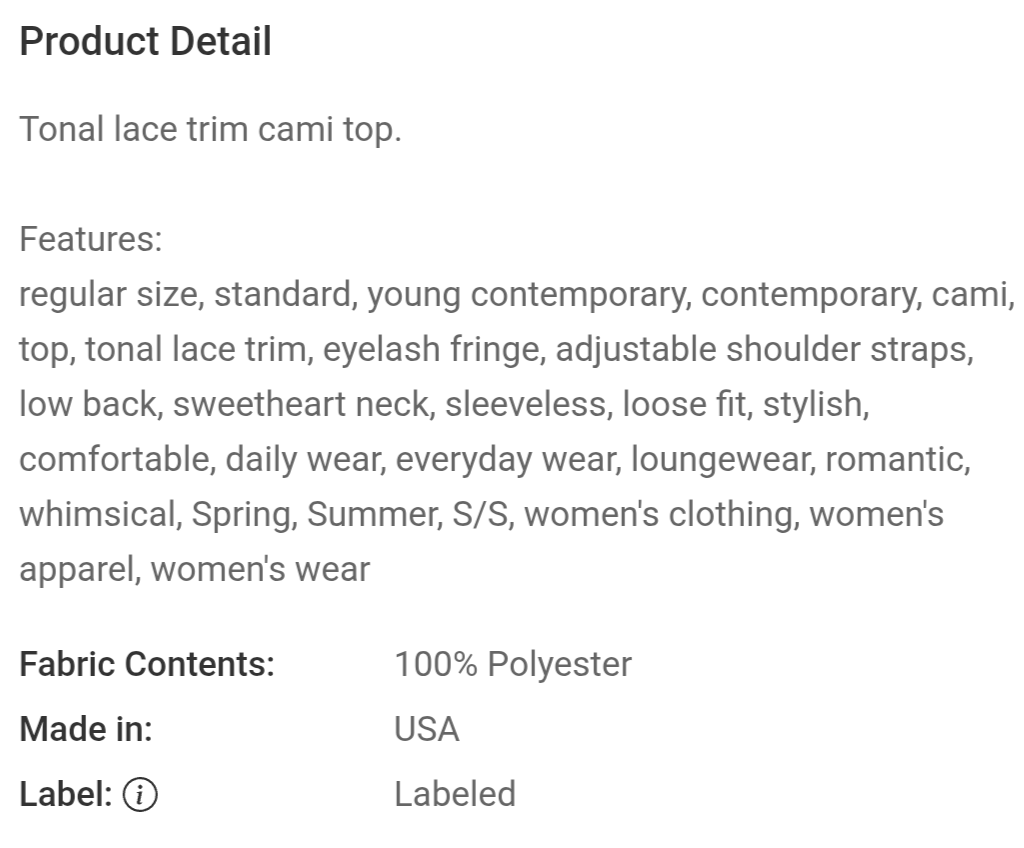Click the 'Label:' field name
Image resolution: width=1024 pixels, height=848 pixels.
66,794
